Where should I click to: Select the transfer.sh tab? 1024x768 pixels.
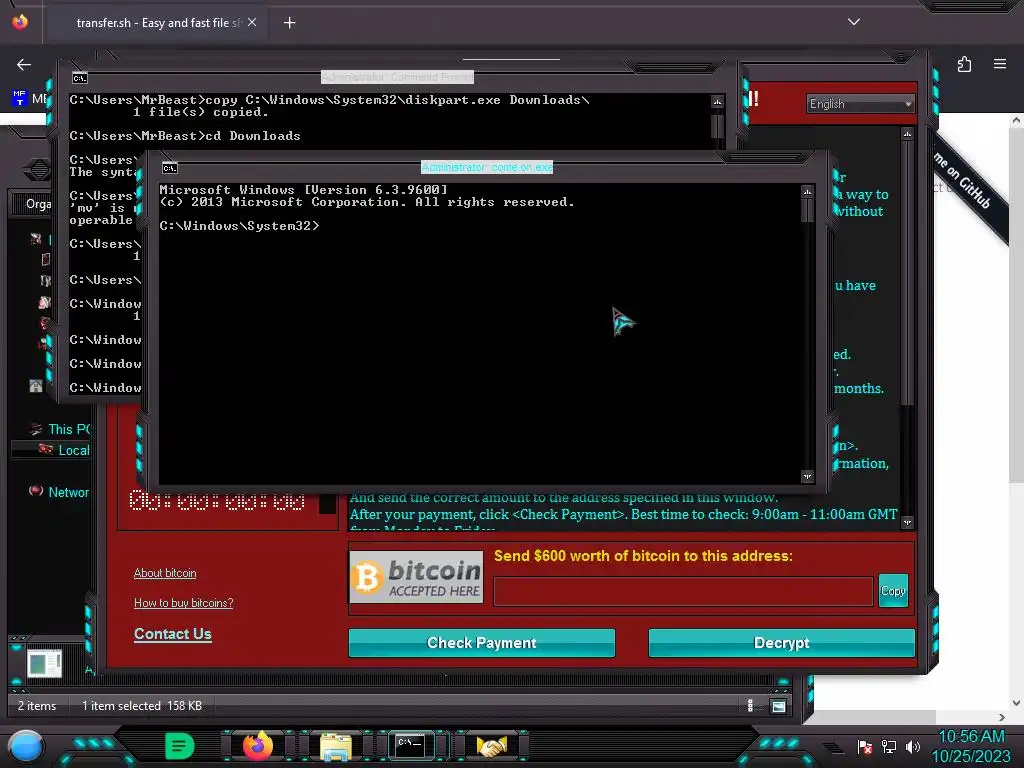(x=158, y=23)
